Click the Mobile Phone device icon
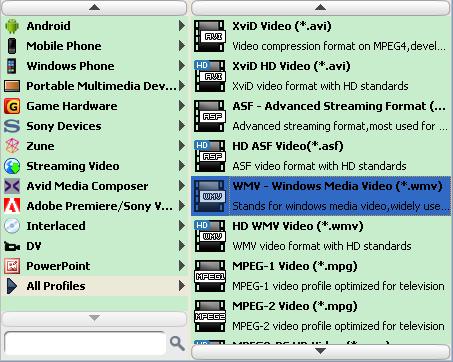Image resolution: width=453 pixels, height=362 pixels. 12,46
